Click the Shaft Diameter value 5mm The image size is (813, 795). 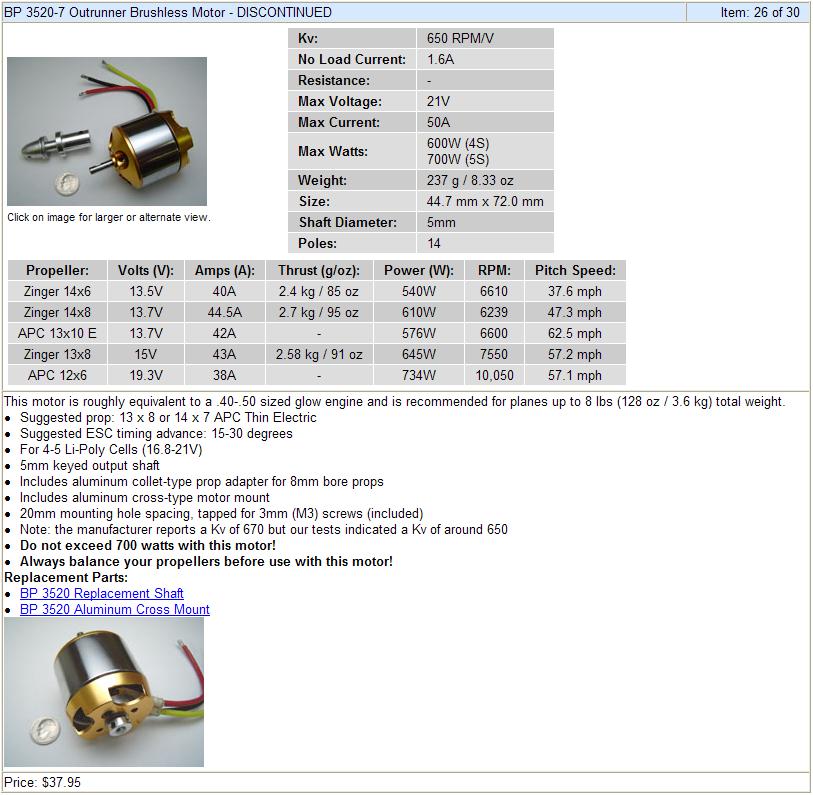coord(441,222)
